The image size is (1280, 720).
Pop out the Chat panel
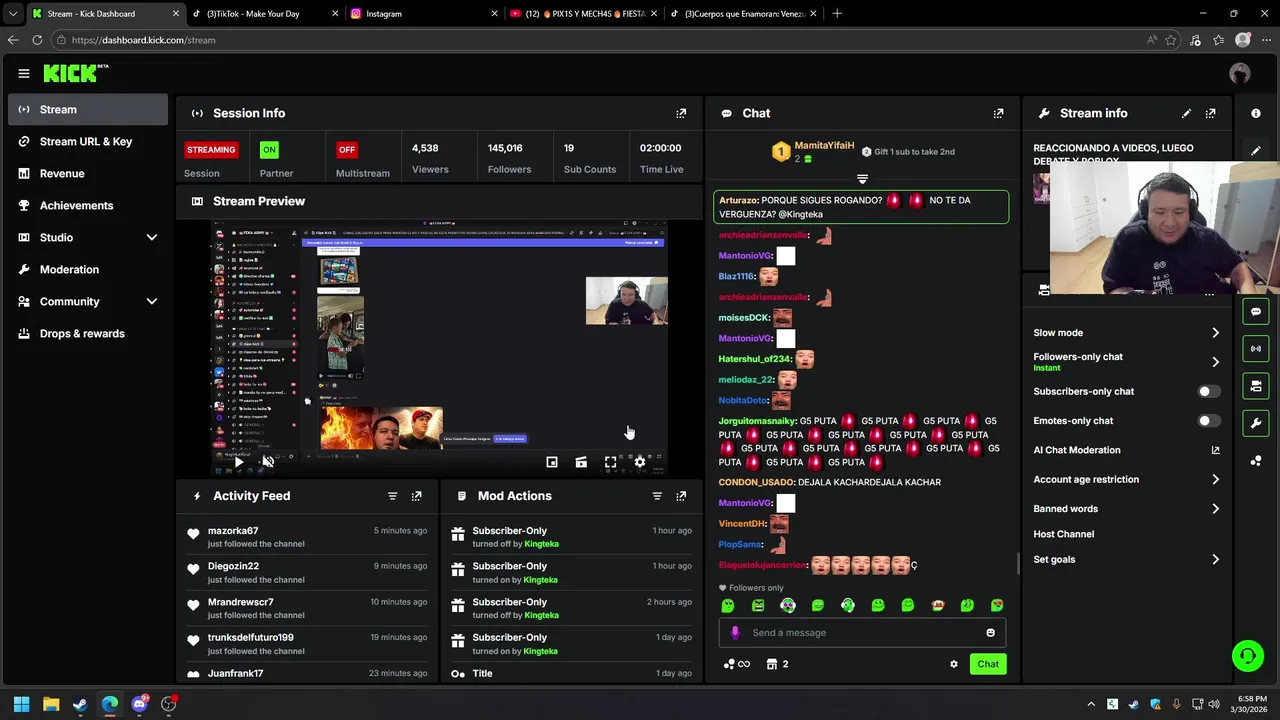[998, 113]
